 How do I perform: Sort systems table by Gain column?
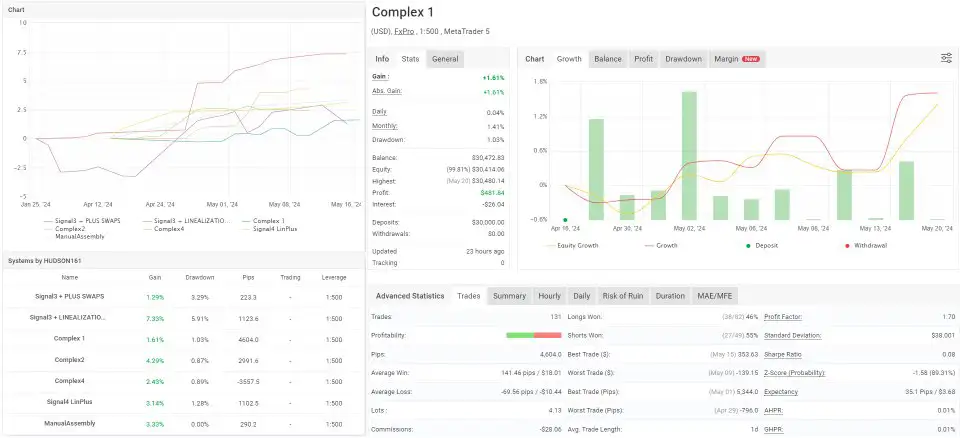(x=153, y=277)
